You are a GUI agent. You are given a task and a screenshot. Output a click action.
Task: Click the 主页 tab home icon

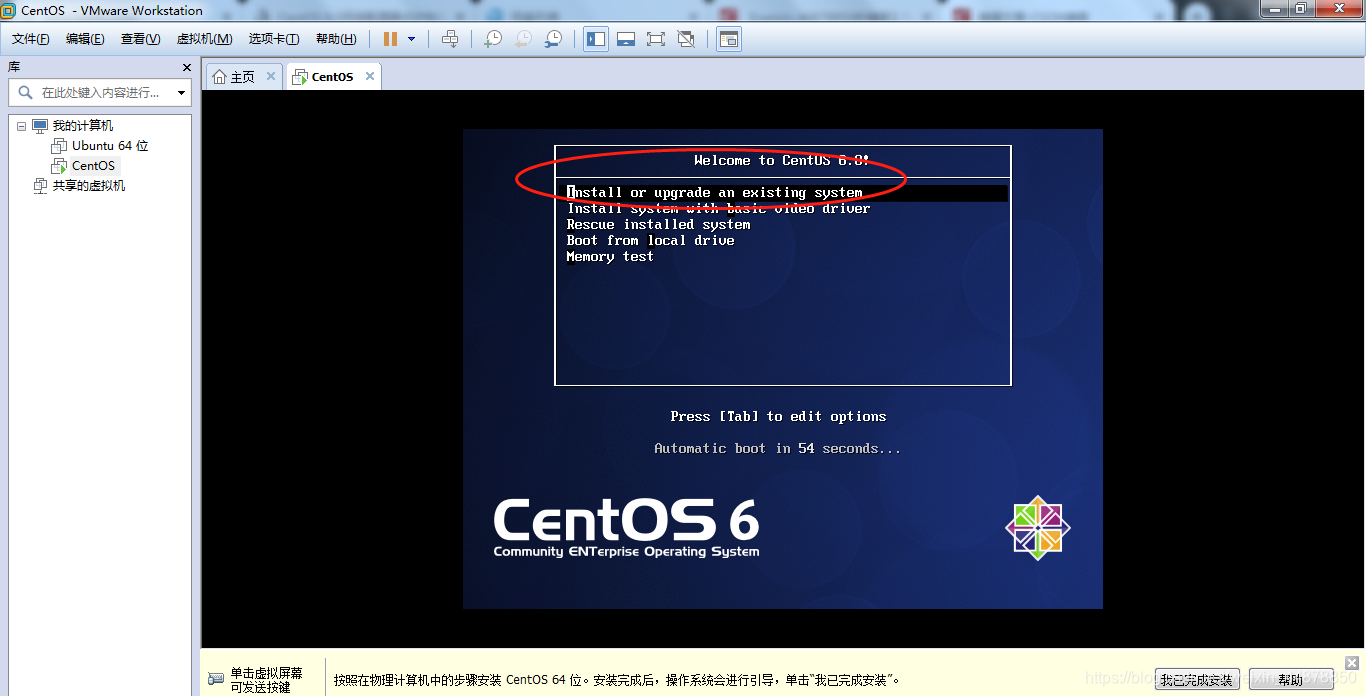point(219,77)
